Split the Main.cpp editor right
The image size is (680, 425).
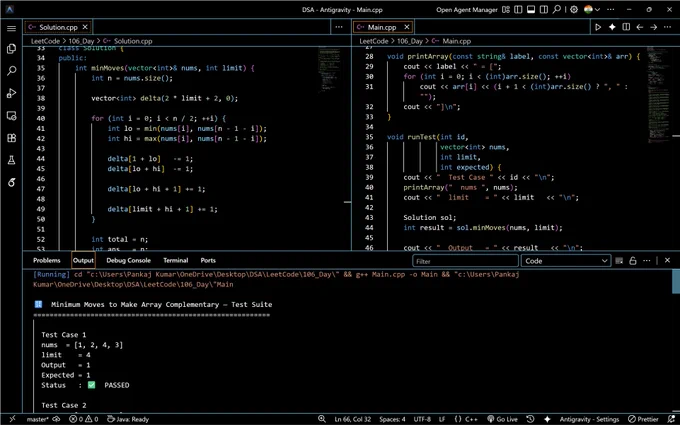(626, 27)
